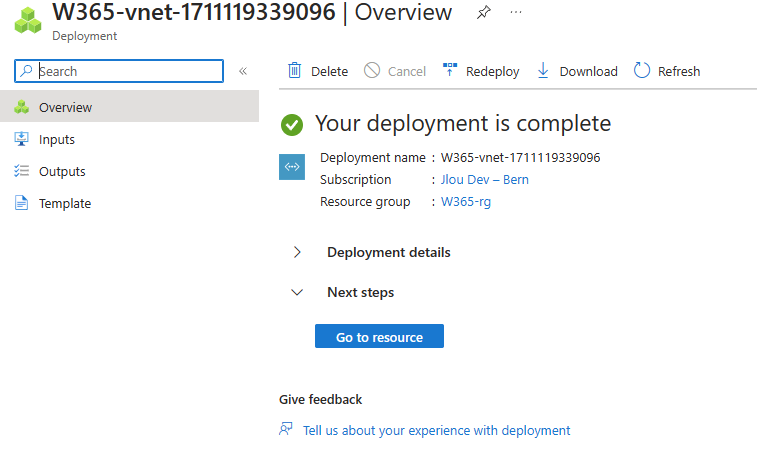Click Redeploy in the toolbar

(481, 71)
